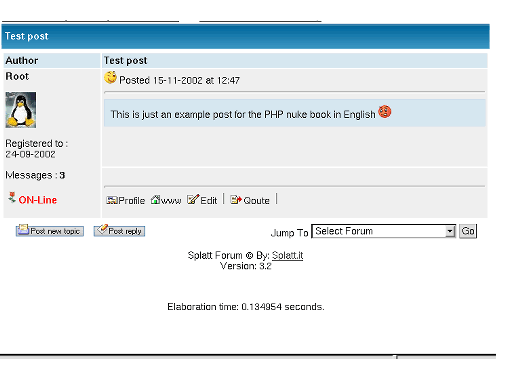The width and height of the screenshot is (514, 369).
Task: Click the Go button beside Jump To
Action: coord(468,231)
